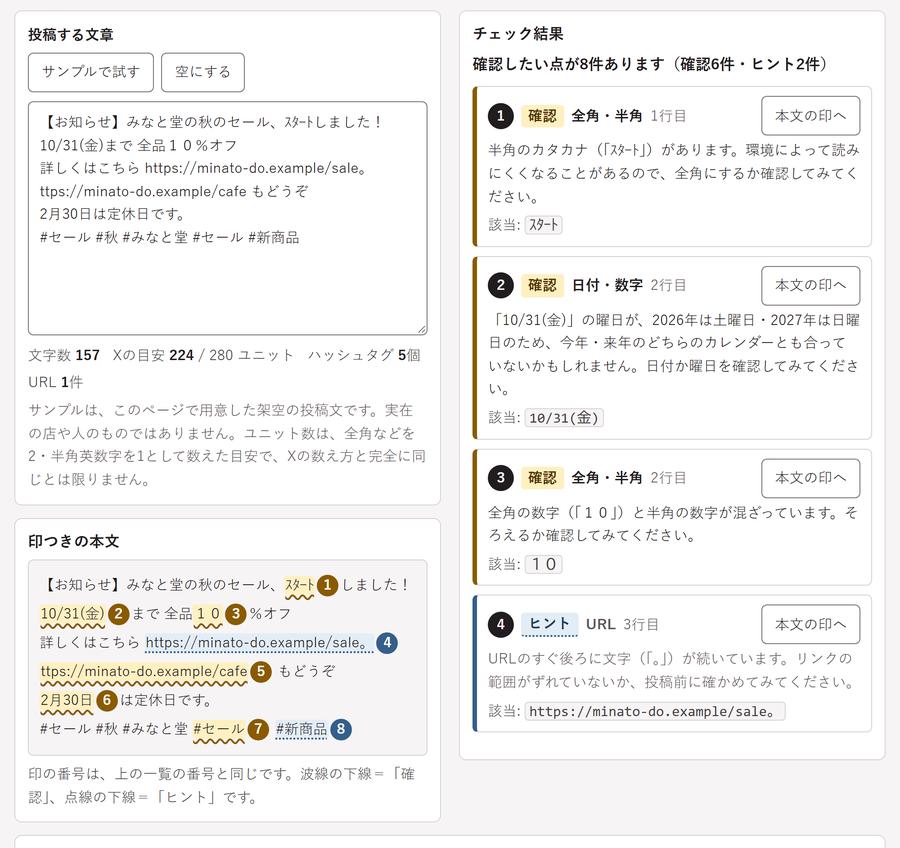Click highlighted #新商品 in marked text
This screenshot has height=848, width=900.
(301, 729)
